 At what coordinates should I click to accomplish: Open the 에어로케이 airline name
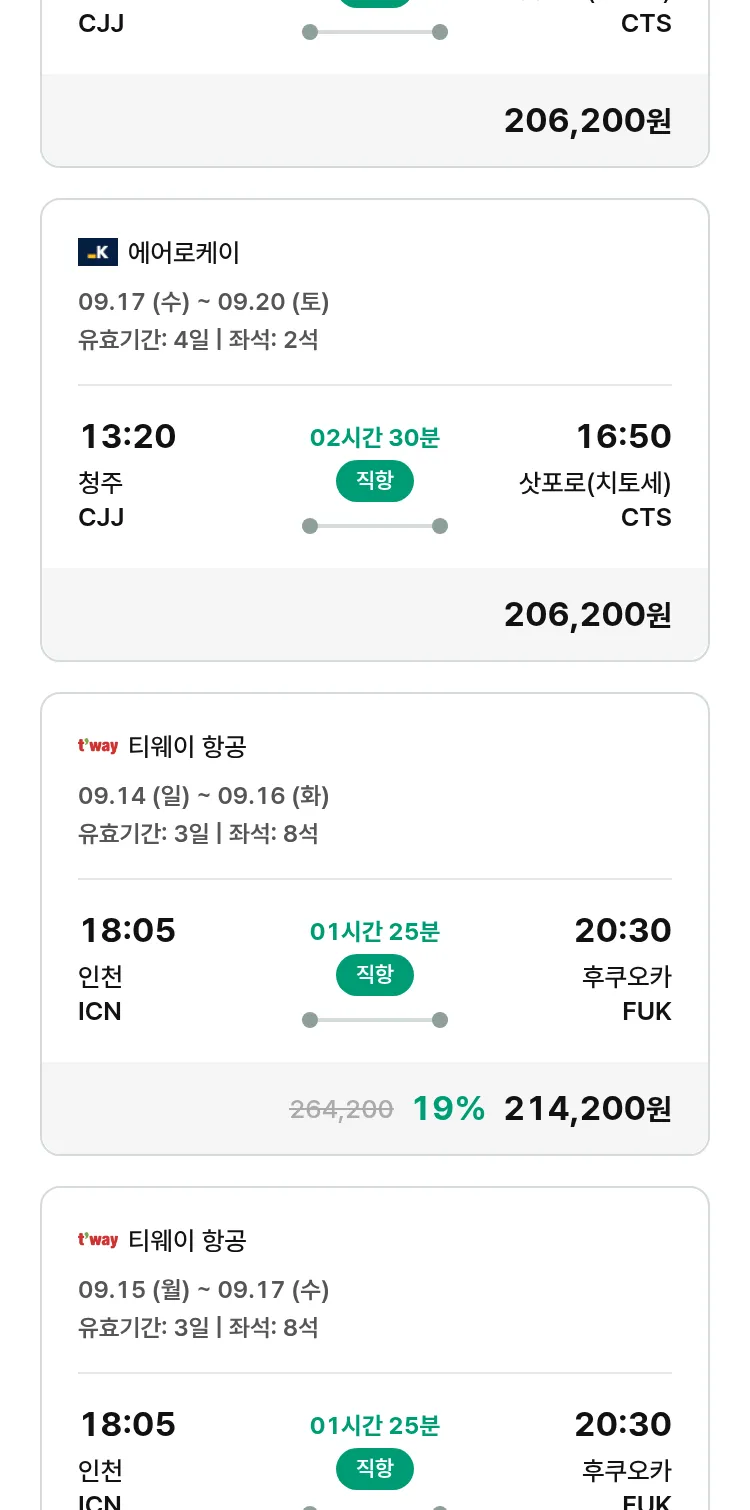click(184, 252)
